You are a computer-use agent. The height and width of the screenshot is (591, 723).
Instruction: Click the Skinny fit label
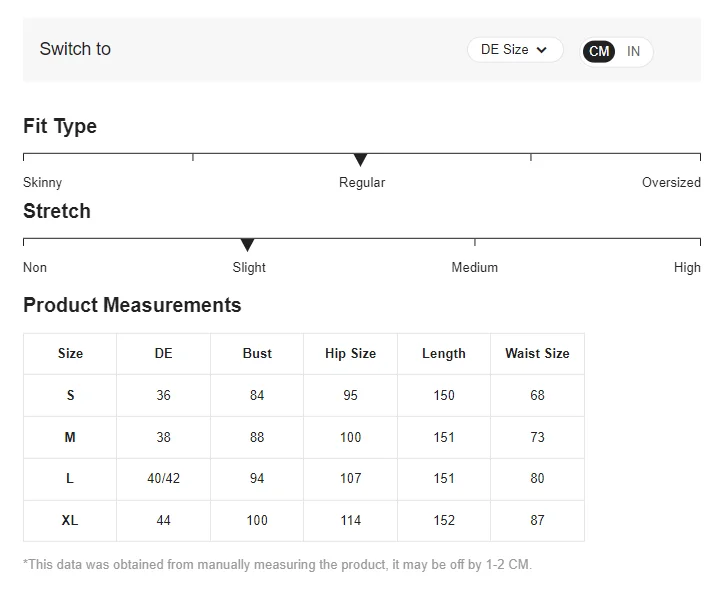pos(43,182)
